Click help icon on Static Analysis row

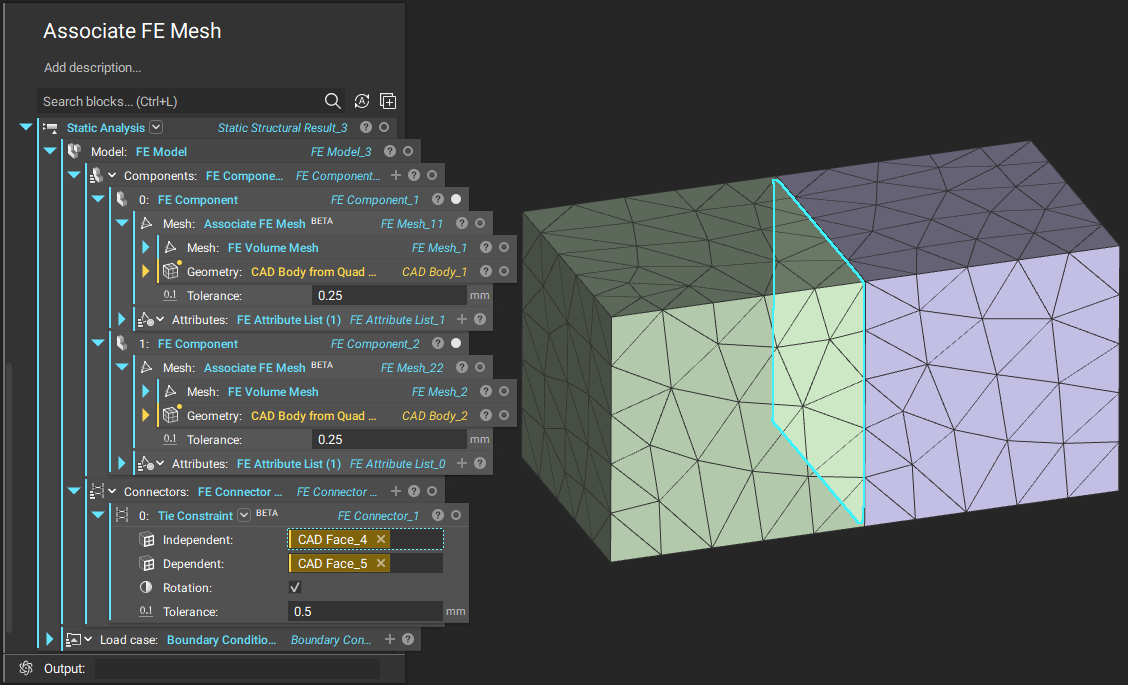[x=365, y=127]
